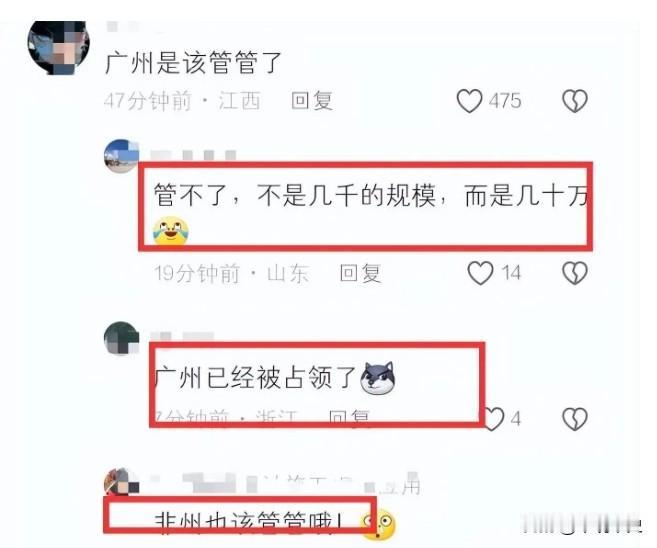Tap the laughing-crying emoji in the reply
Viewport: 657px width, 548px height.
pos(171,231)
